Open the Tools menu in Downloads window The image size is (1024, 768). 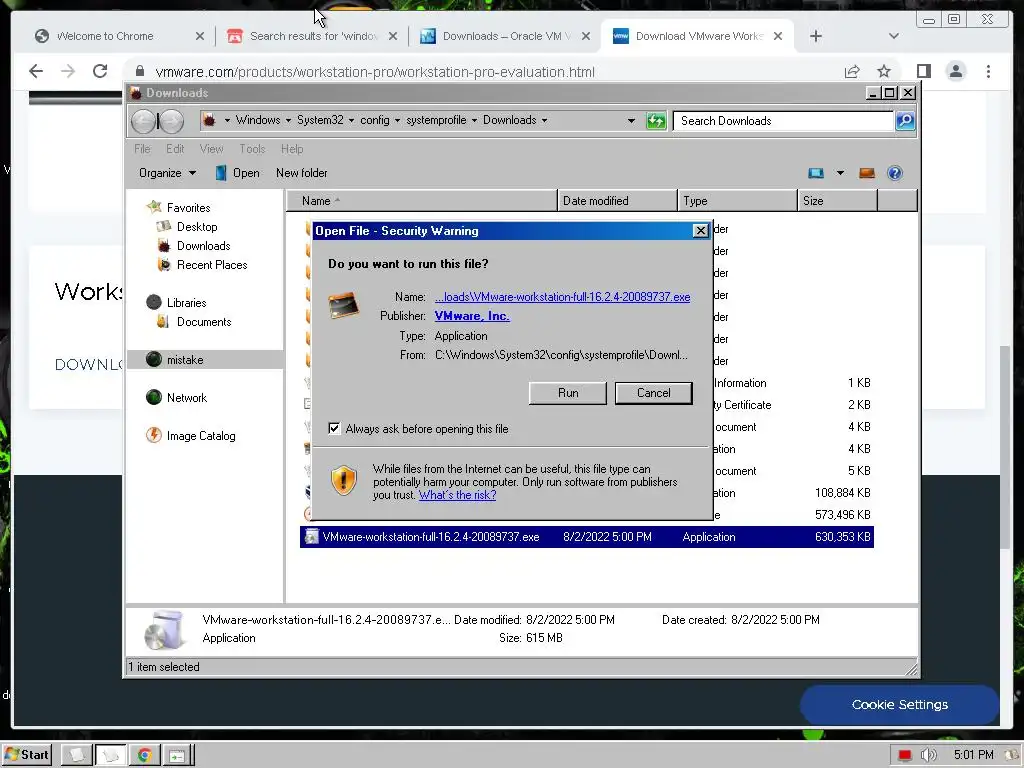tap(252, 149)
